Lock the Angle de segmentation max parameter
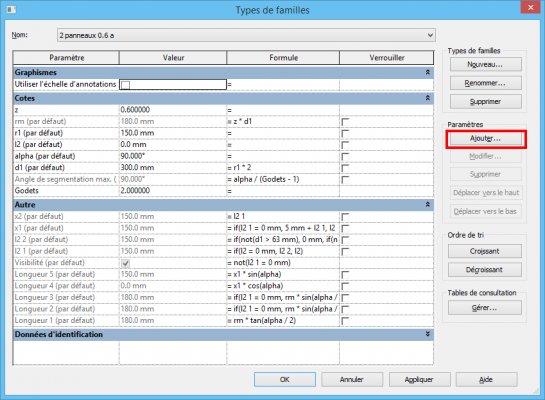This screenshot has width=545, height=400. tap(345, 180)
